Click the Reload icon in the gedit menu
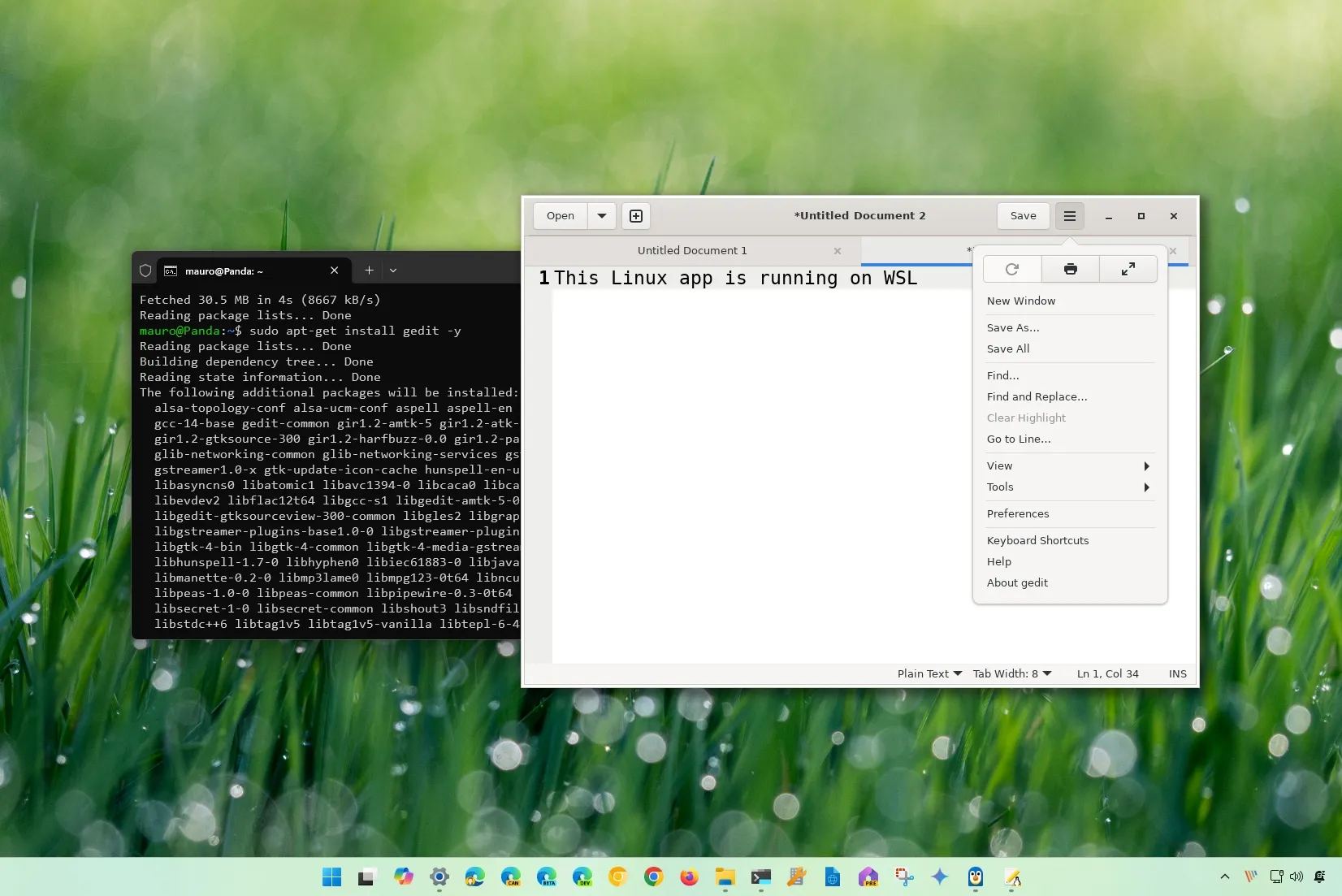The image size is (1342, 896). tap(1012, 269)
